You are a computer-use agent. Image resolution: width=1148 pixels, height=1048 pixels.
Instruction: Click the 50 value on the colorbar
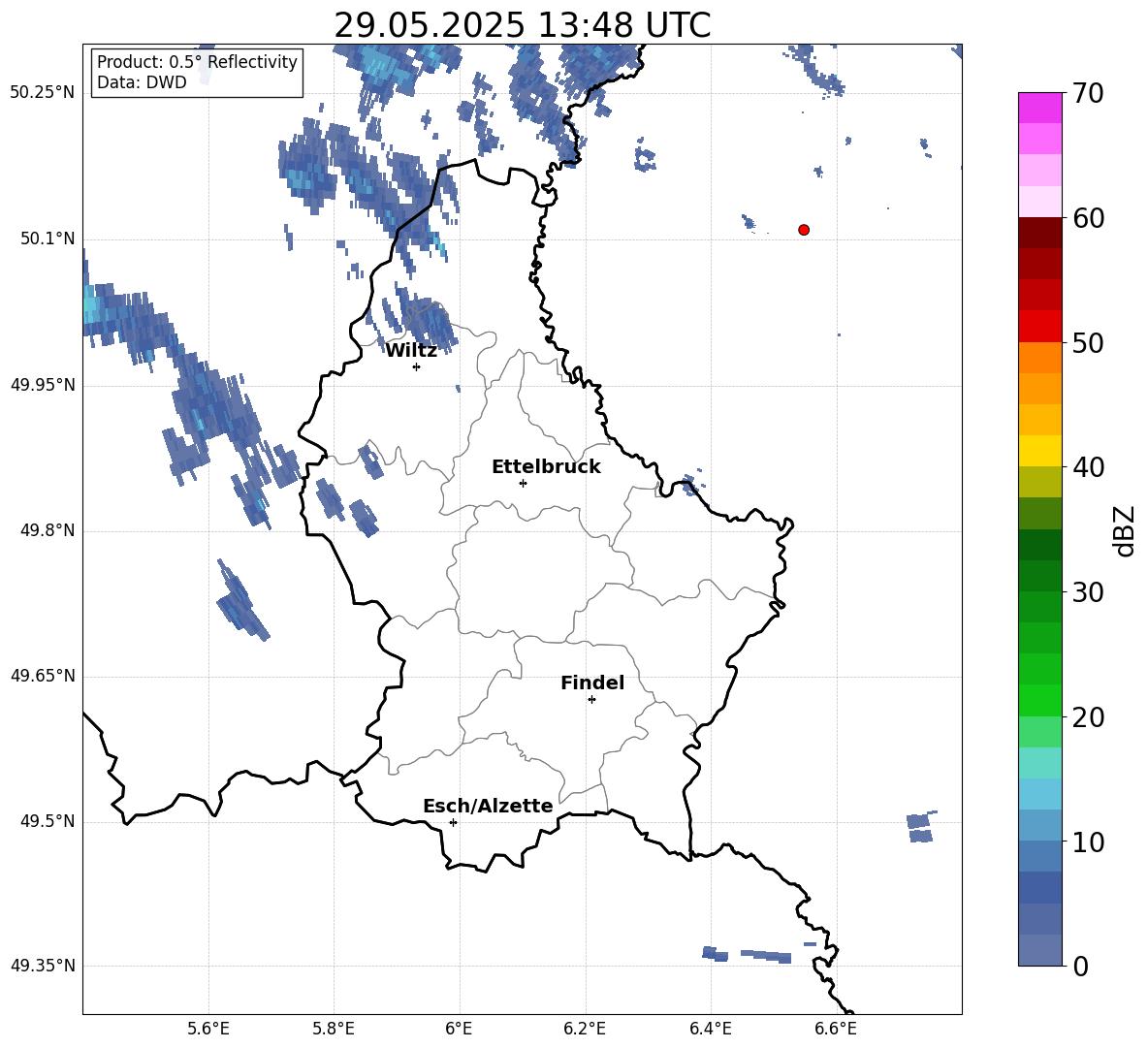[1089, 342]
